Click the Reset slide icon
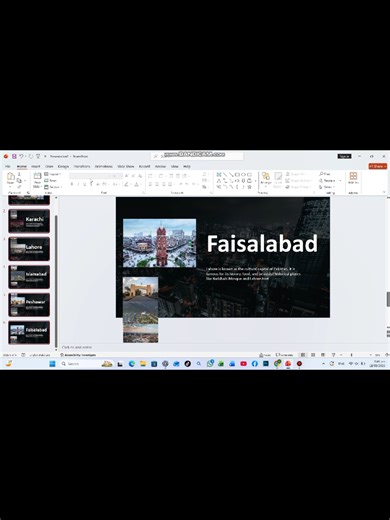Screen dimensions: 390x520 coord(47,181)
